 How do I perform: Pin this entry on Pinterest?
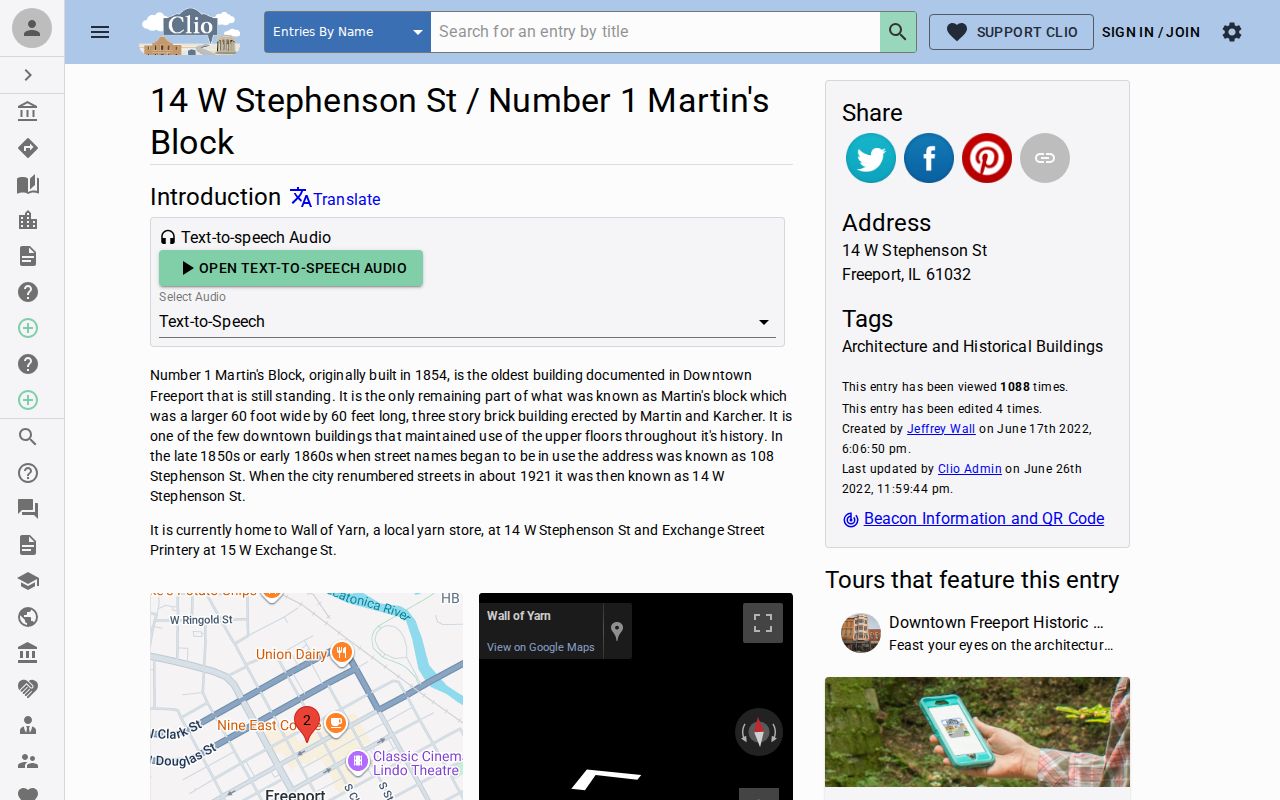[987, 158]
